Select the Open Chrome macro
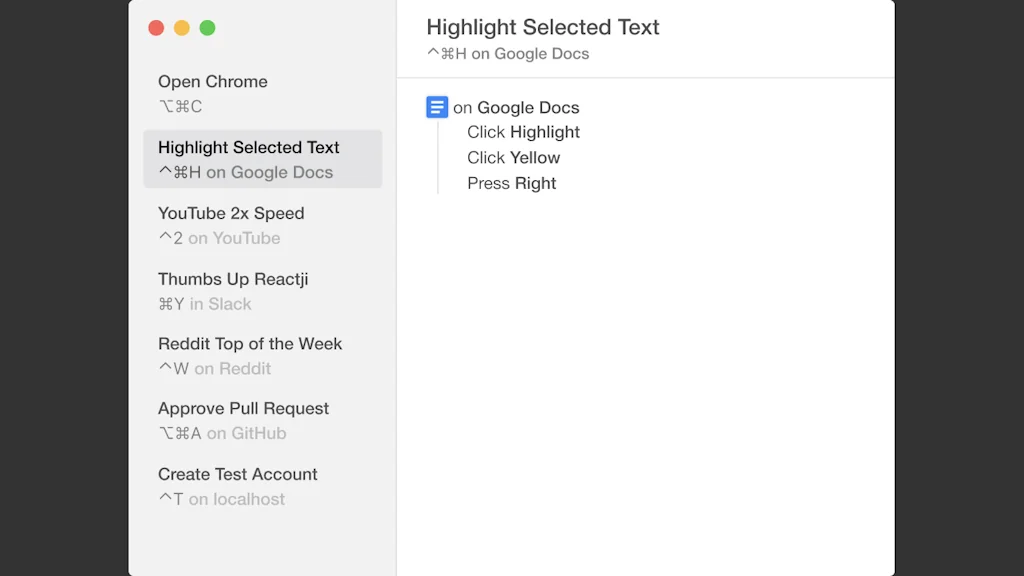The width and height of the screenshot is (1024, 576). (213, 82)
